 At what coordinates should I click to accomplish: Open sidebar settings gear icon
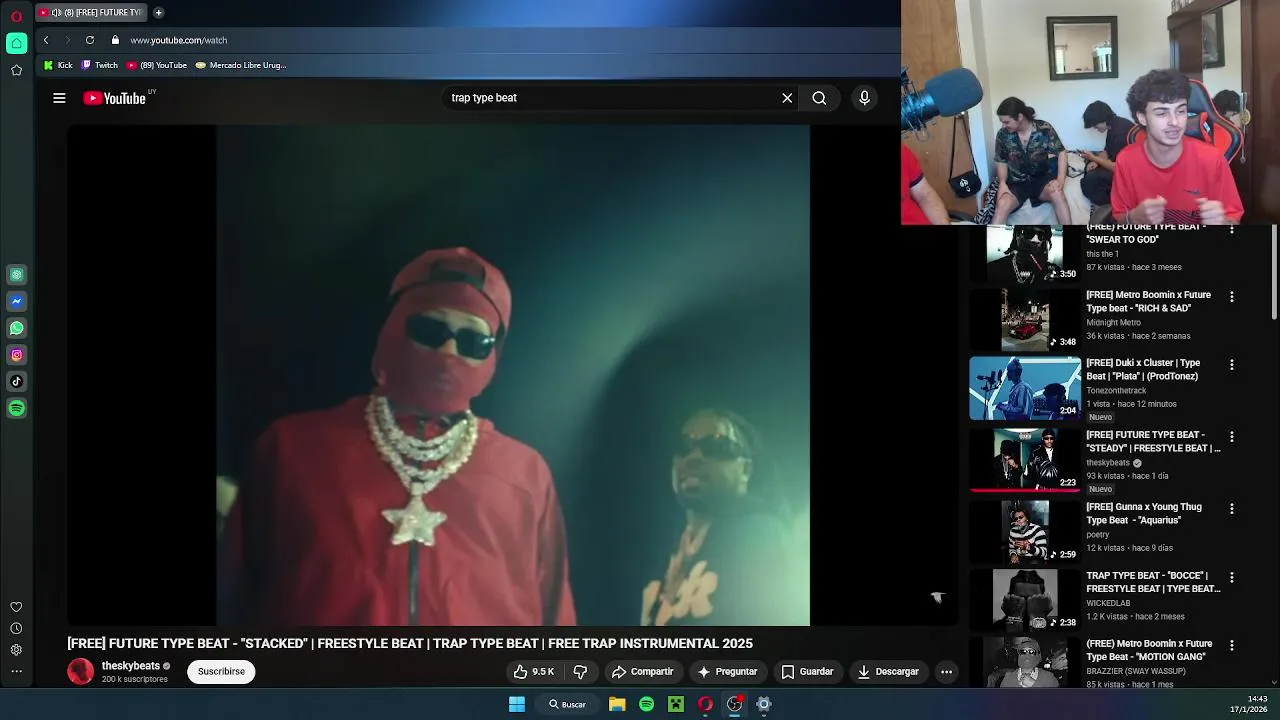pos(16,650)
